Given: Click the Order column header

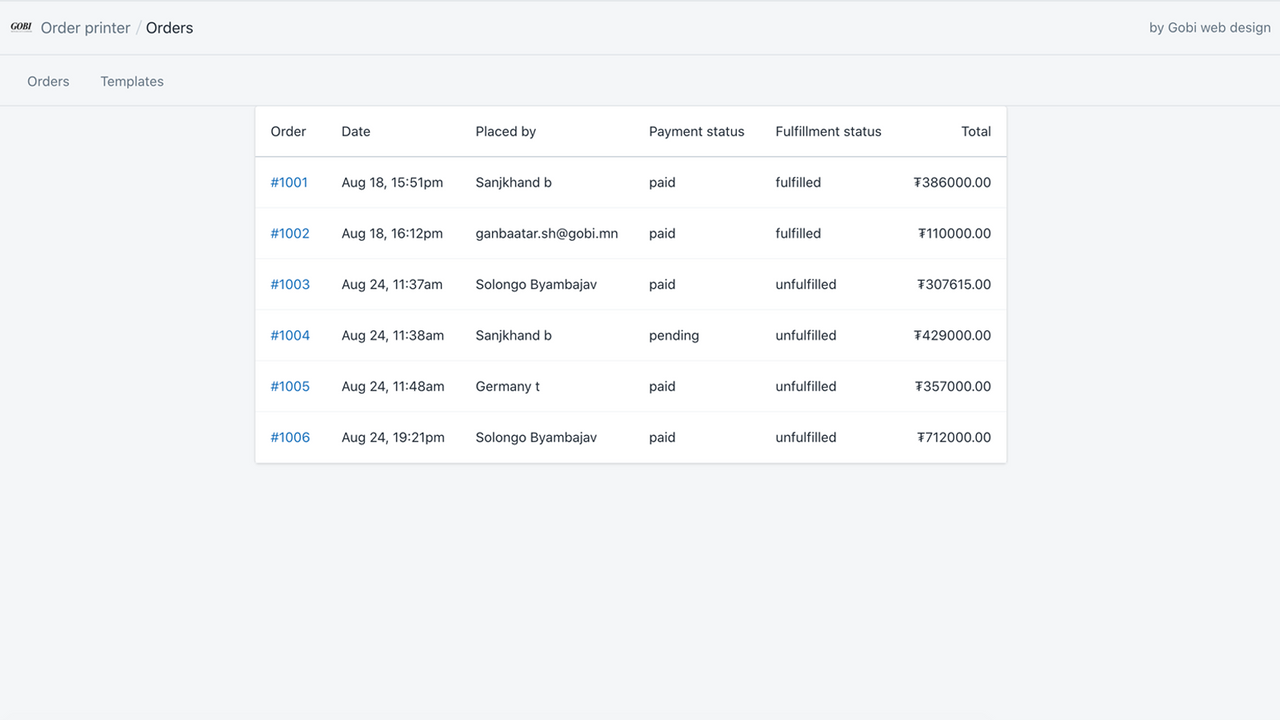Looking at the screenshot, I should [288, 131].
